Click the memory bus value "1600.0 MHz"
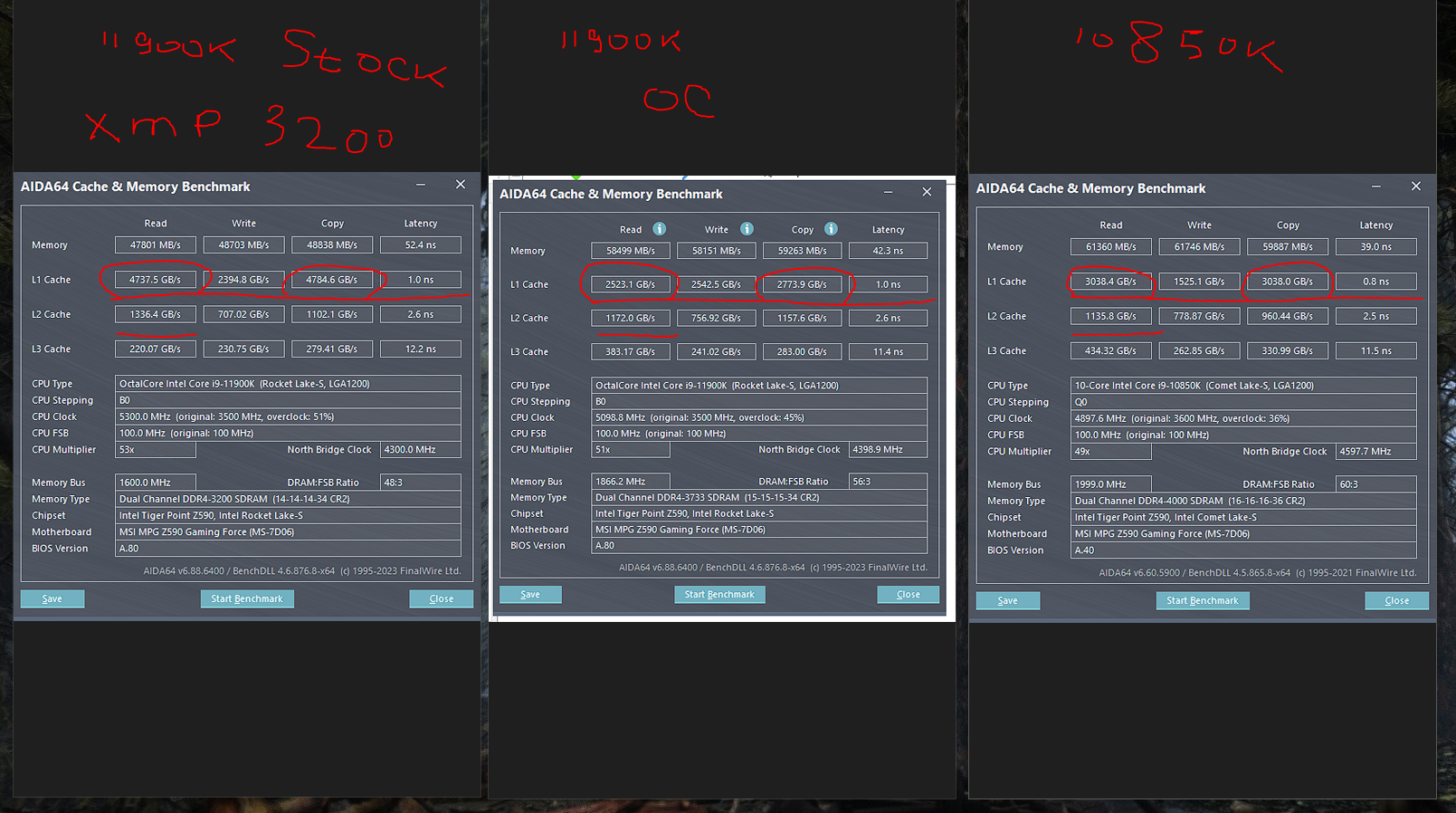1456x813 pixels. pyautogui.click(x=156, y=483)
